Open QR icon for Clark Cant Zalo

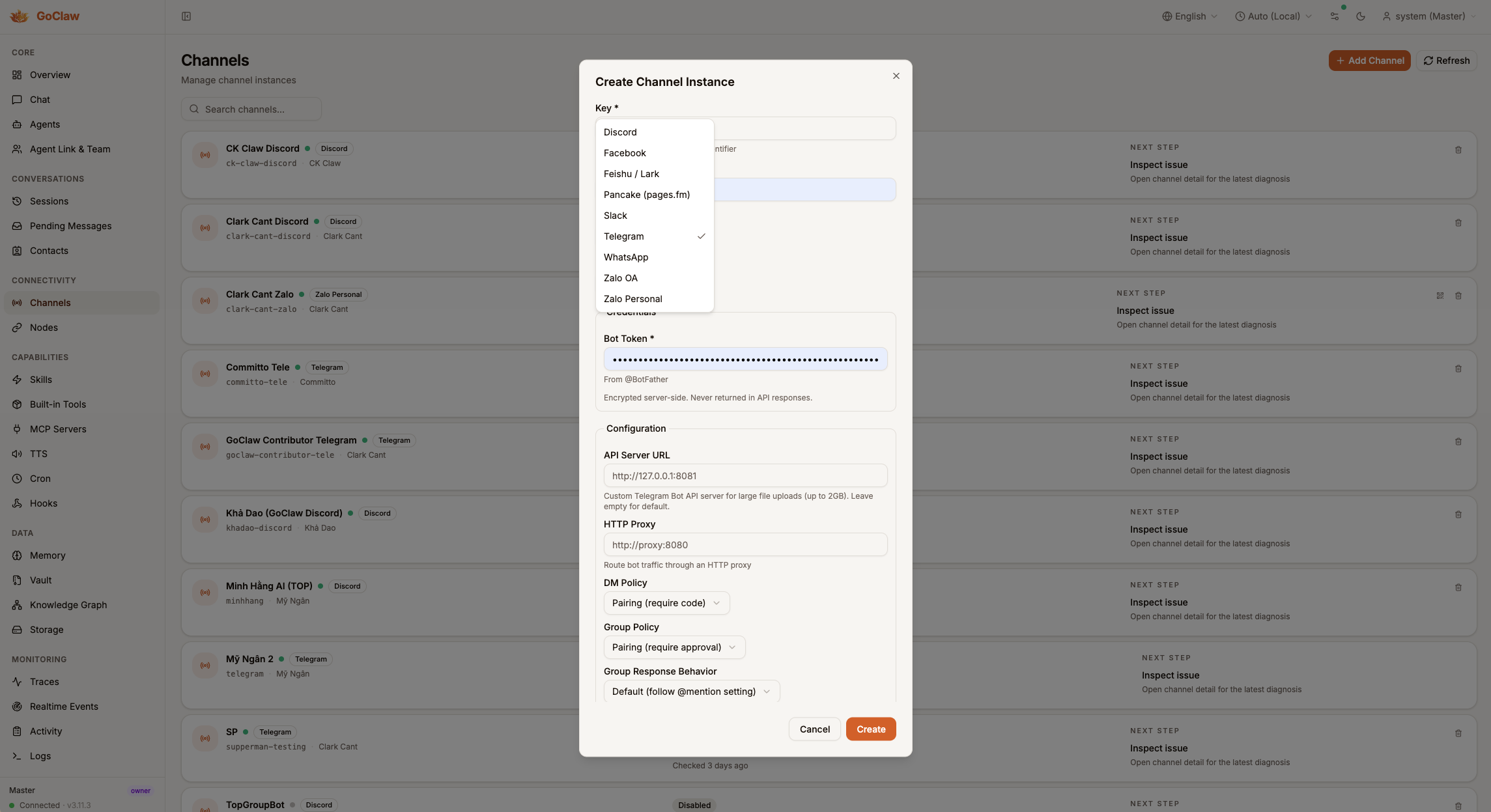[1440, 296]
